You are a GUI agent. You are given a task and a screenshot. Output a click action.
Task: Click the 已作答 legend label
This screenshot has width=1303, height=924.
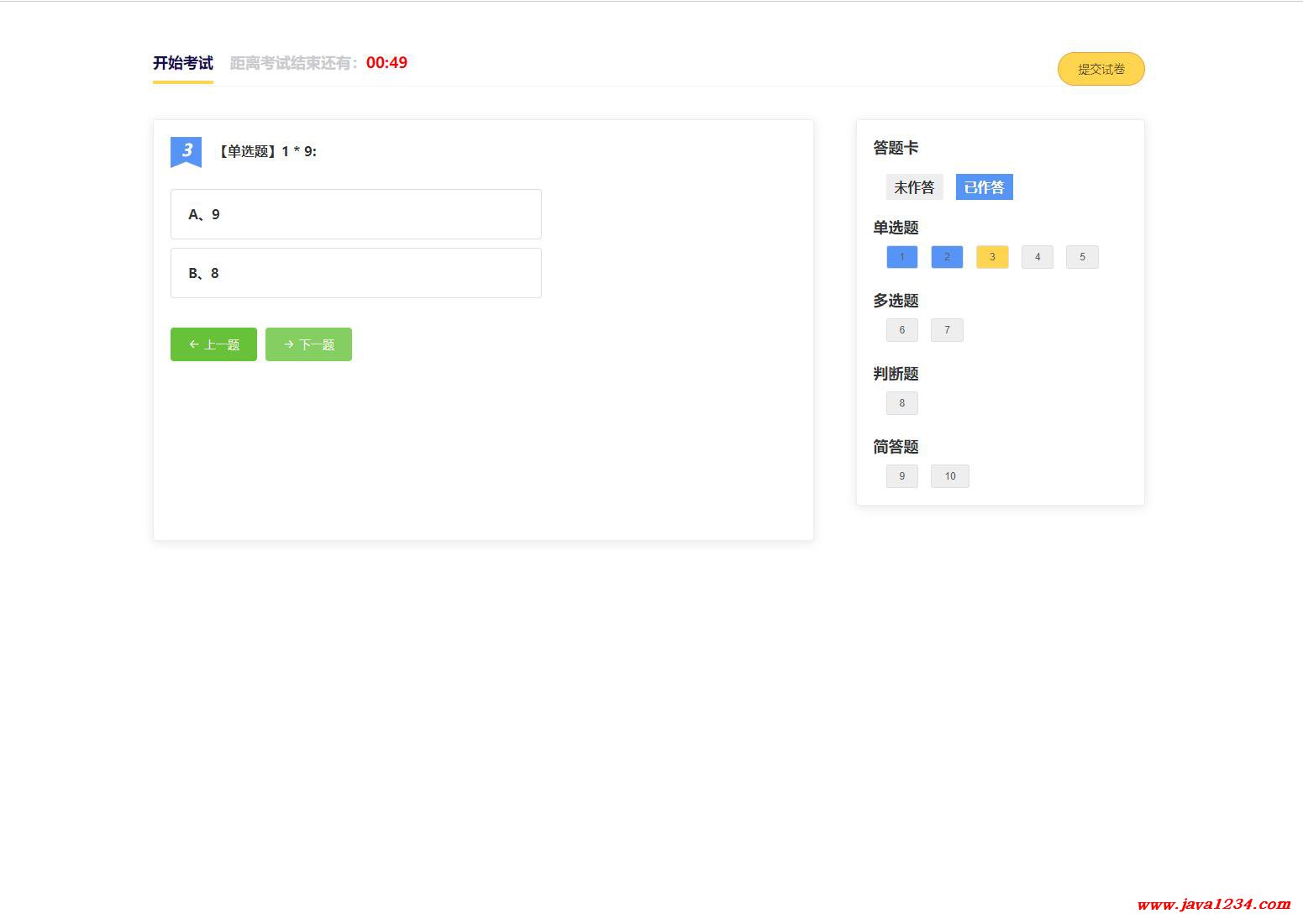tap(984, 187)
